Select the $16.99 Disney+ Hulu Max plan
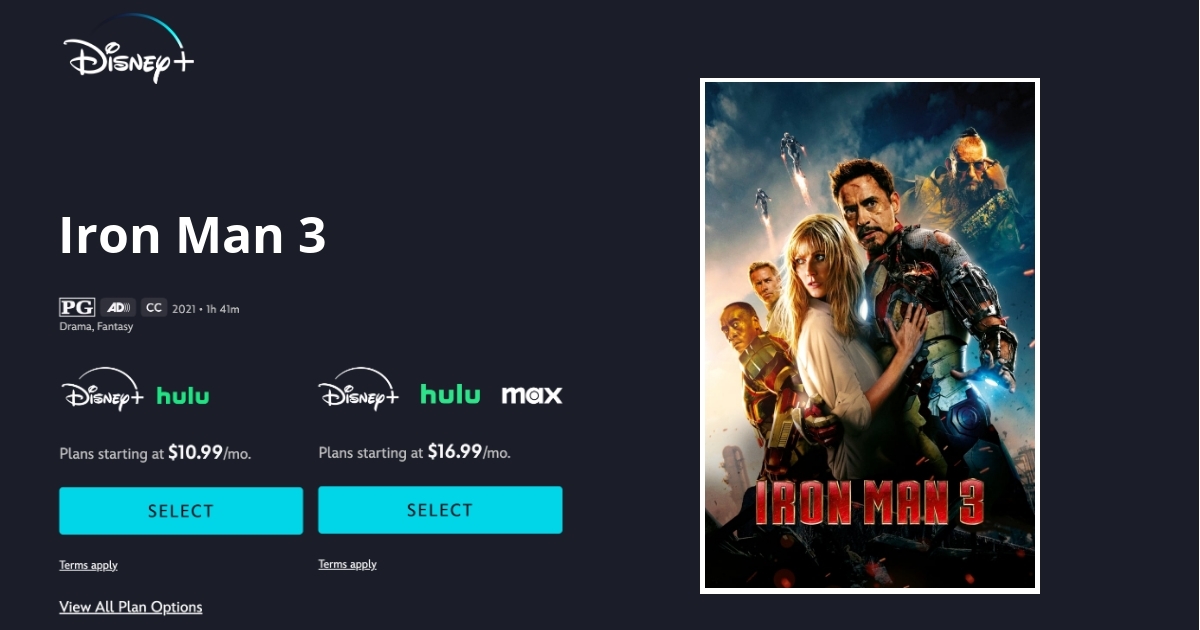1200x630 pixels. (x=440, y=510)
